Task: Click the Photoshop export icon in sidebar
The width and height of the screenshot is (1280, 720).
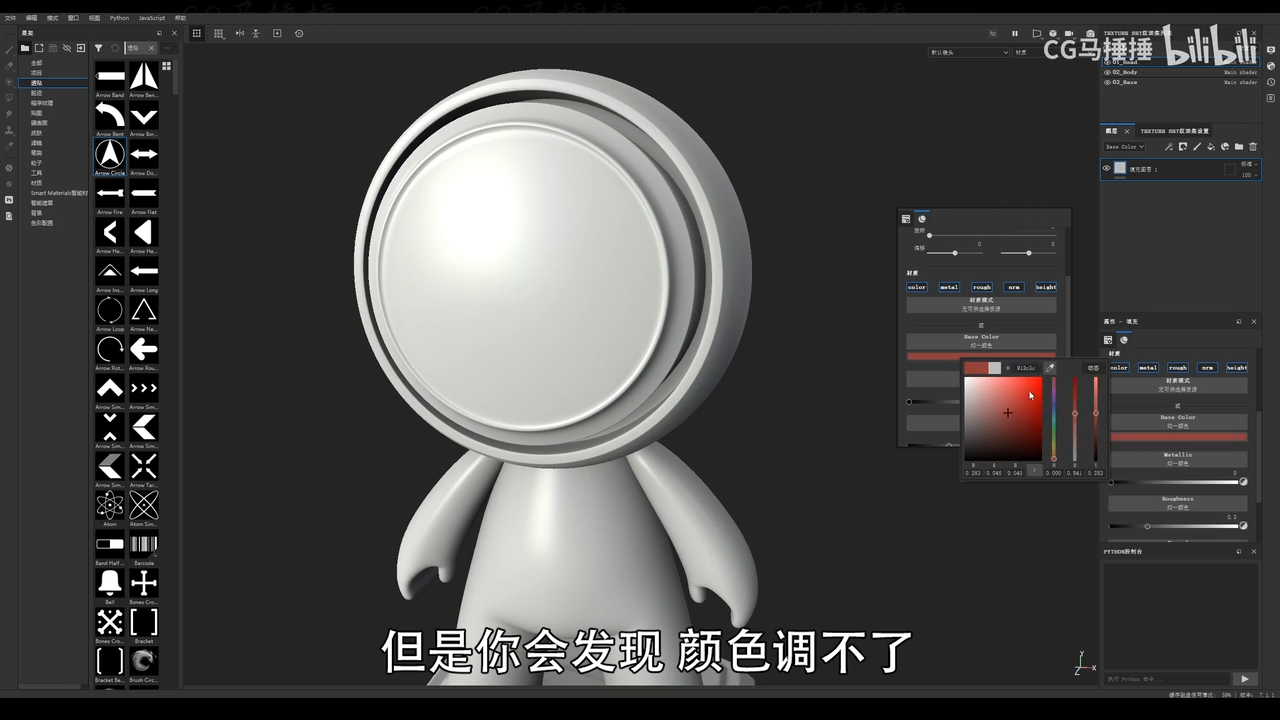Action: click(x=9, y=200)
